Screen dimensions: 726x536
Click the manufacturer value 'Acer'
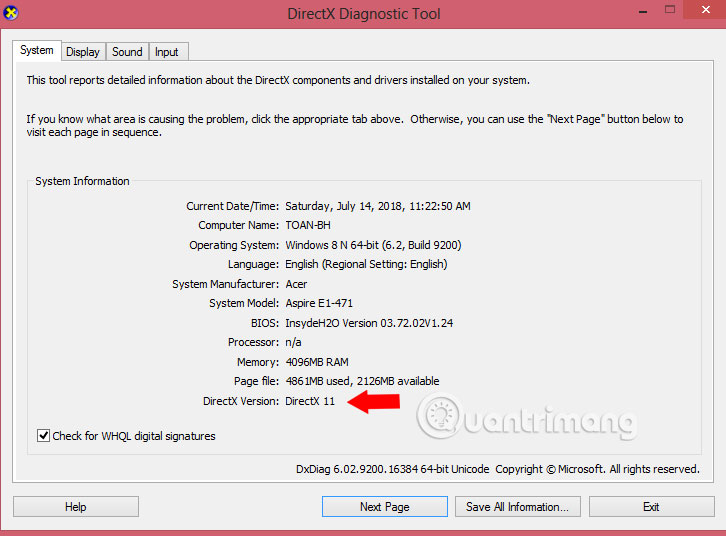(296, 284)
